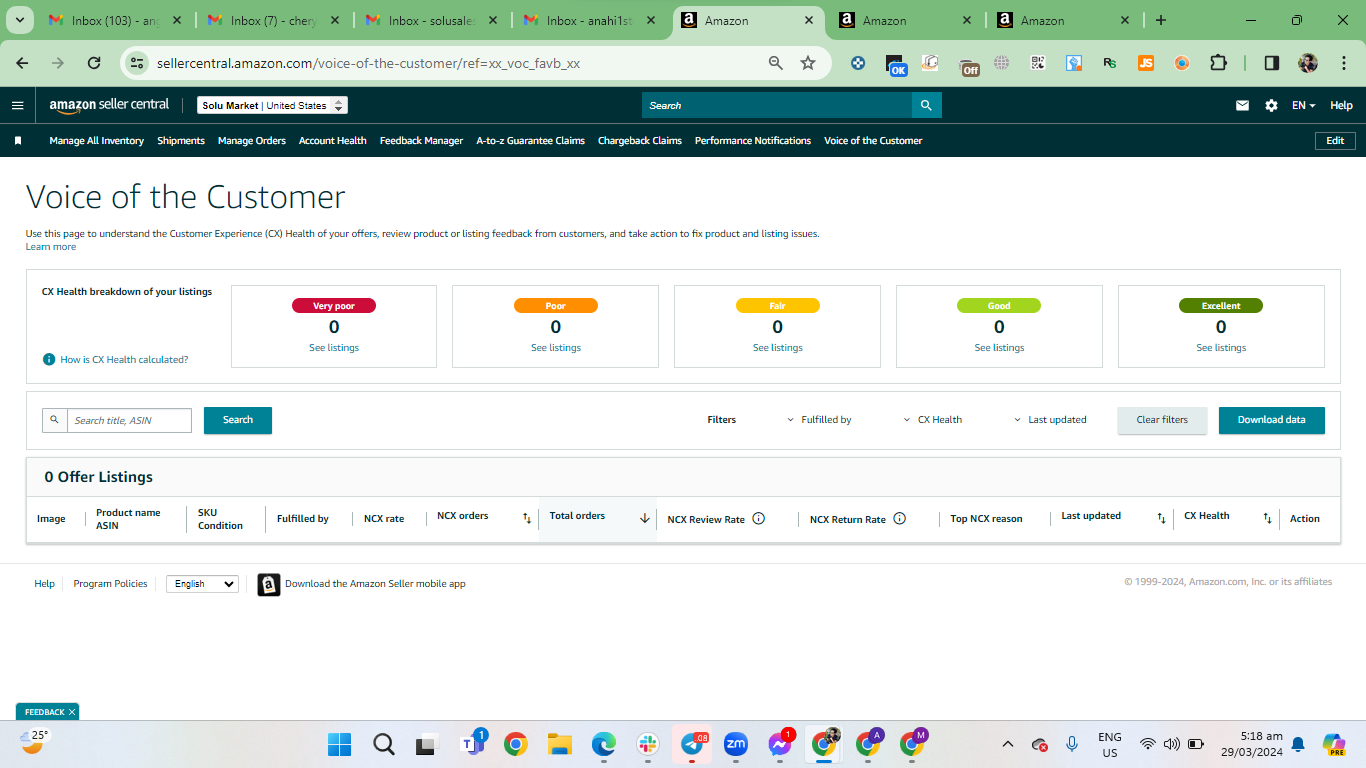This screenshot has height=768, width=1366.
Task: Close the FEEDBACK widget
Action: (x=72, y=712)
